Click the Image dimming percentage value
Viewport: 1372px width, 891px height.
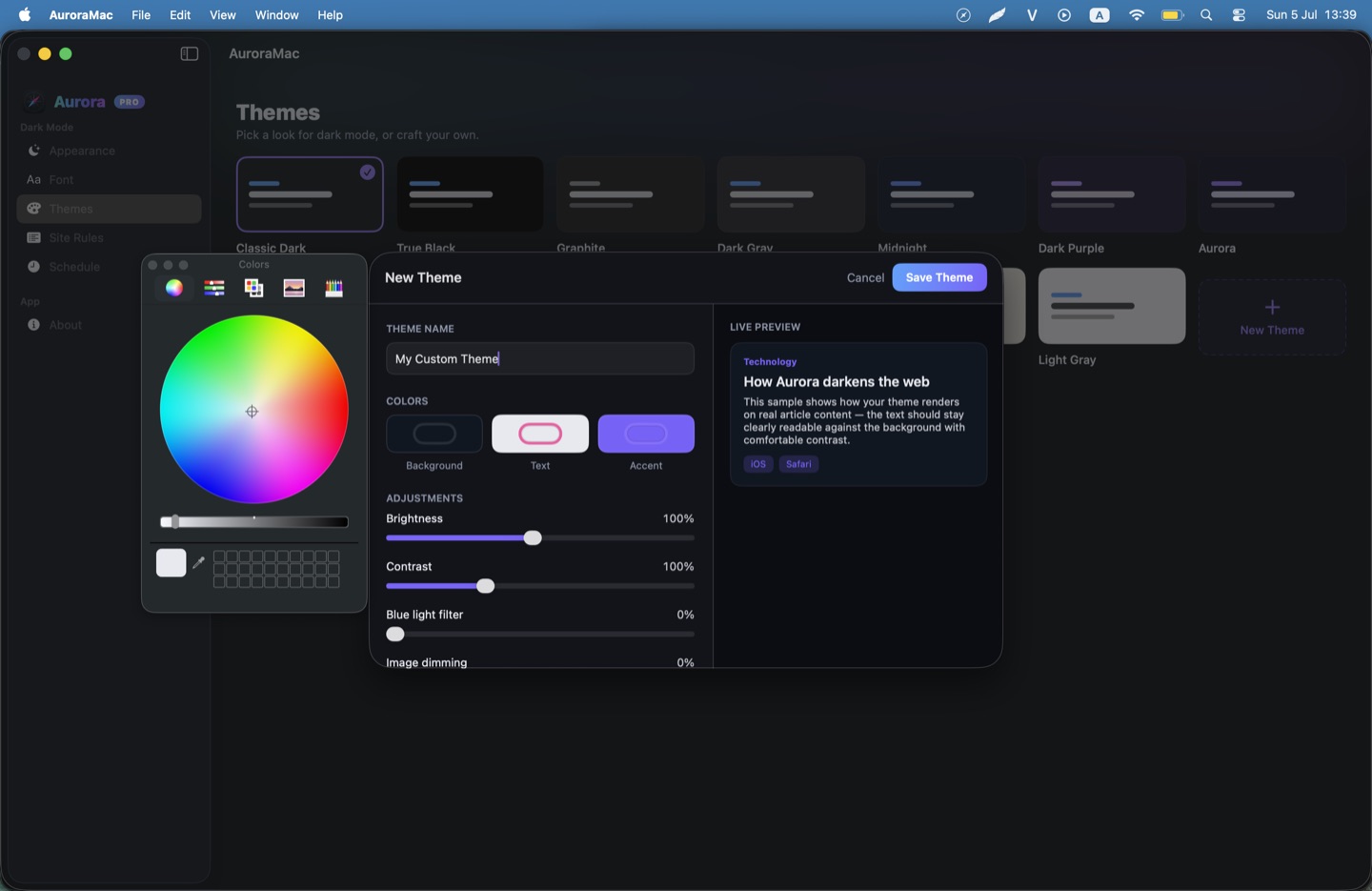coord(685,662)
